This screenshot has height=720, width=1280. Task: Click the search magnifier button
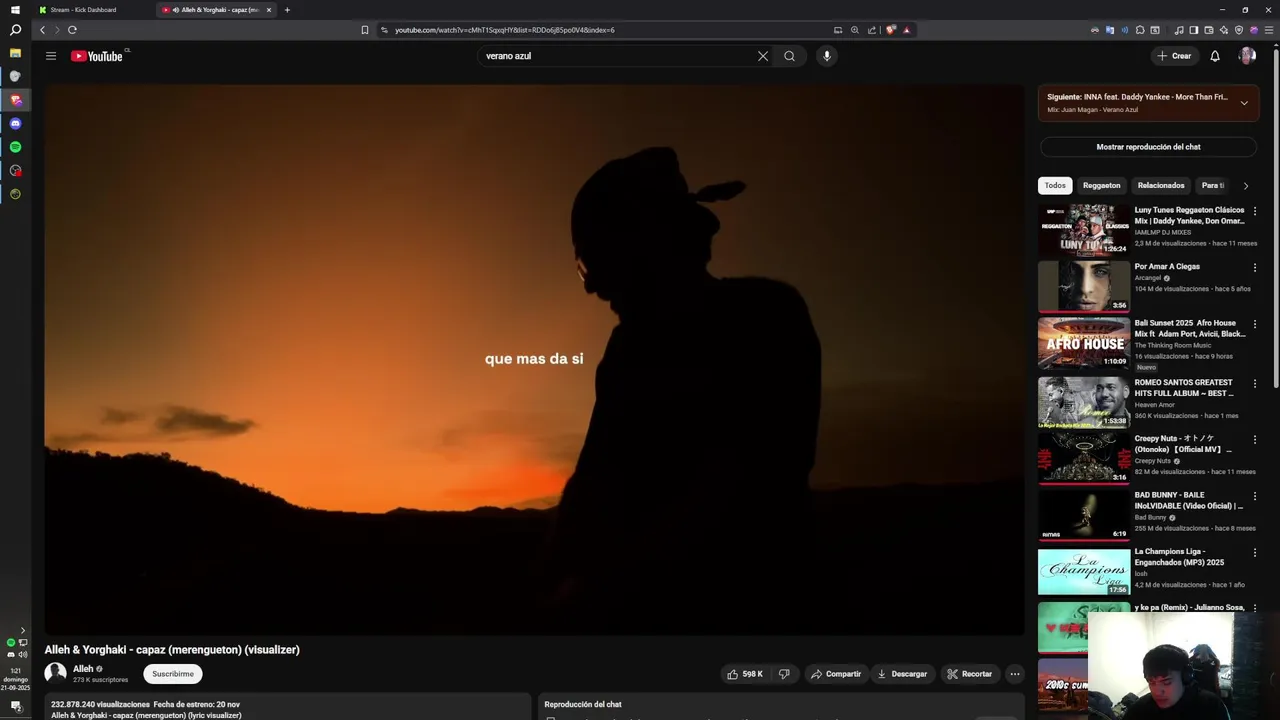point(790,56)
